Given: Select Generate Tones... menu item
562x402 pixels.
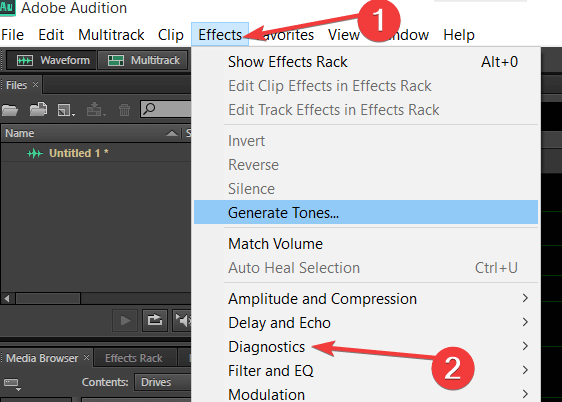Looking at the screenshot, I should (366, 212).
